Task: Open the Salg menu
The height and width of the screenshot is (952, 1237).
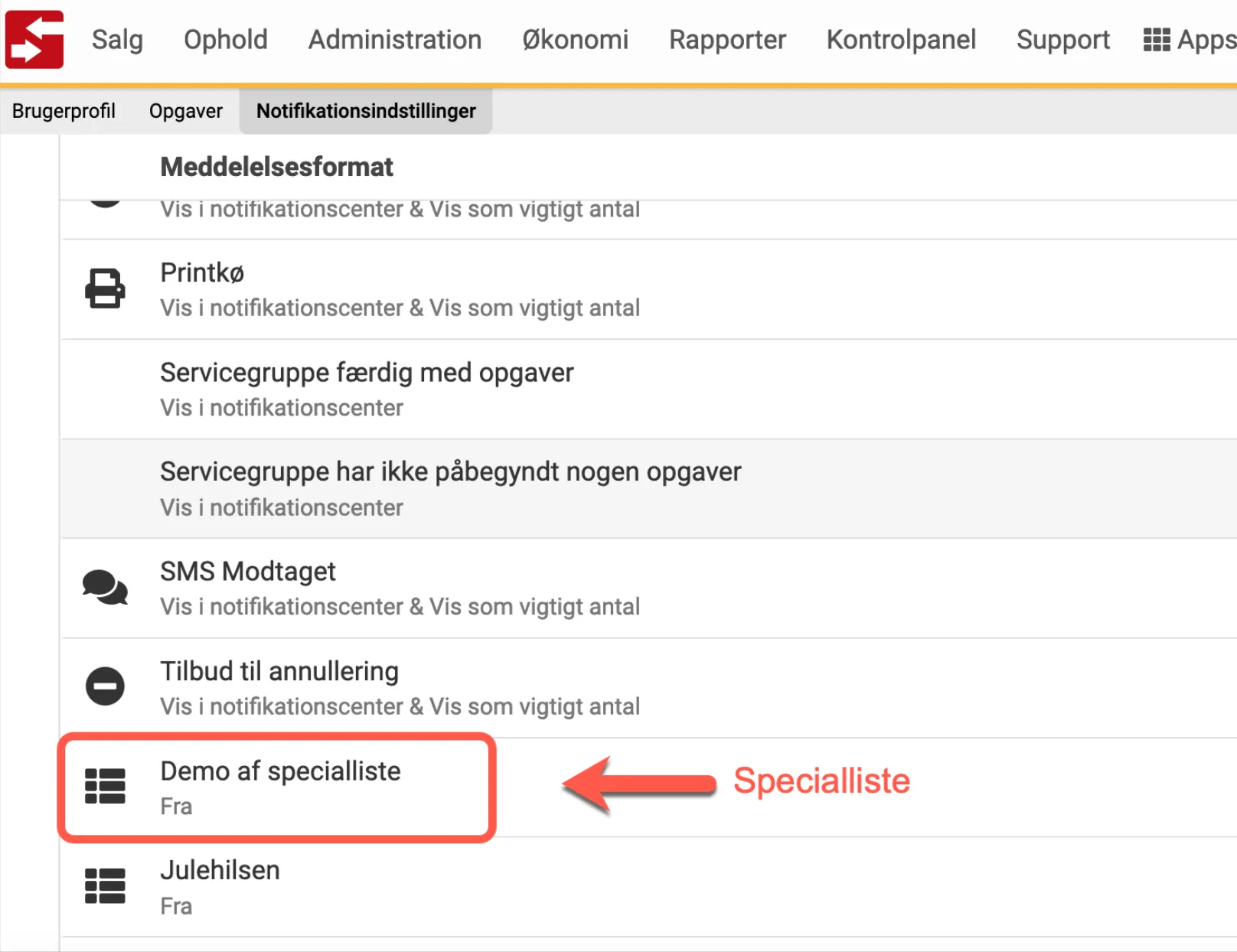Action: pos(117,40)
